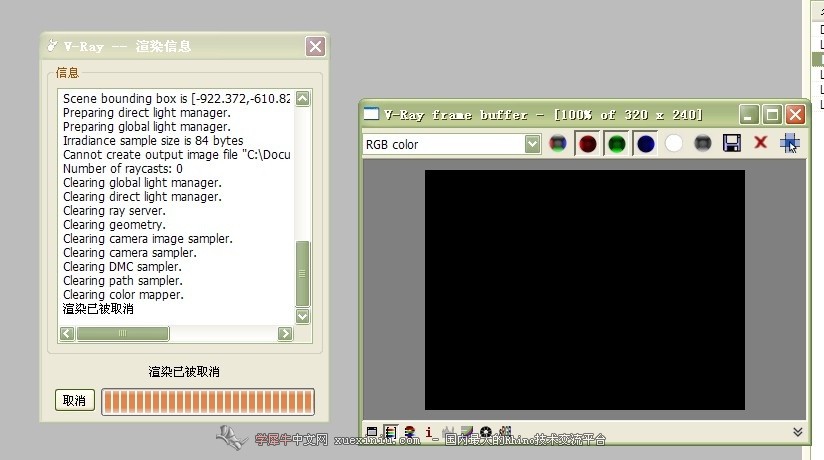Click the last colorful icon in bottom toolbar
This screenshot has height=460, width=824.
click(x=505, y=432)
